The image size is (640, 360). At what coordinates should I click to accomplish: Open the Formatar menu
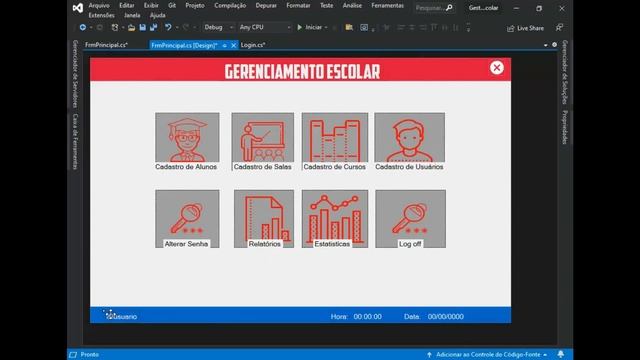tap(298, 6)
